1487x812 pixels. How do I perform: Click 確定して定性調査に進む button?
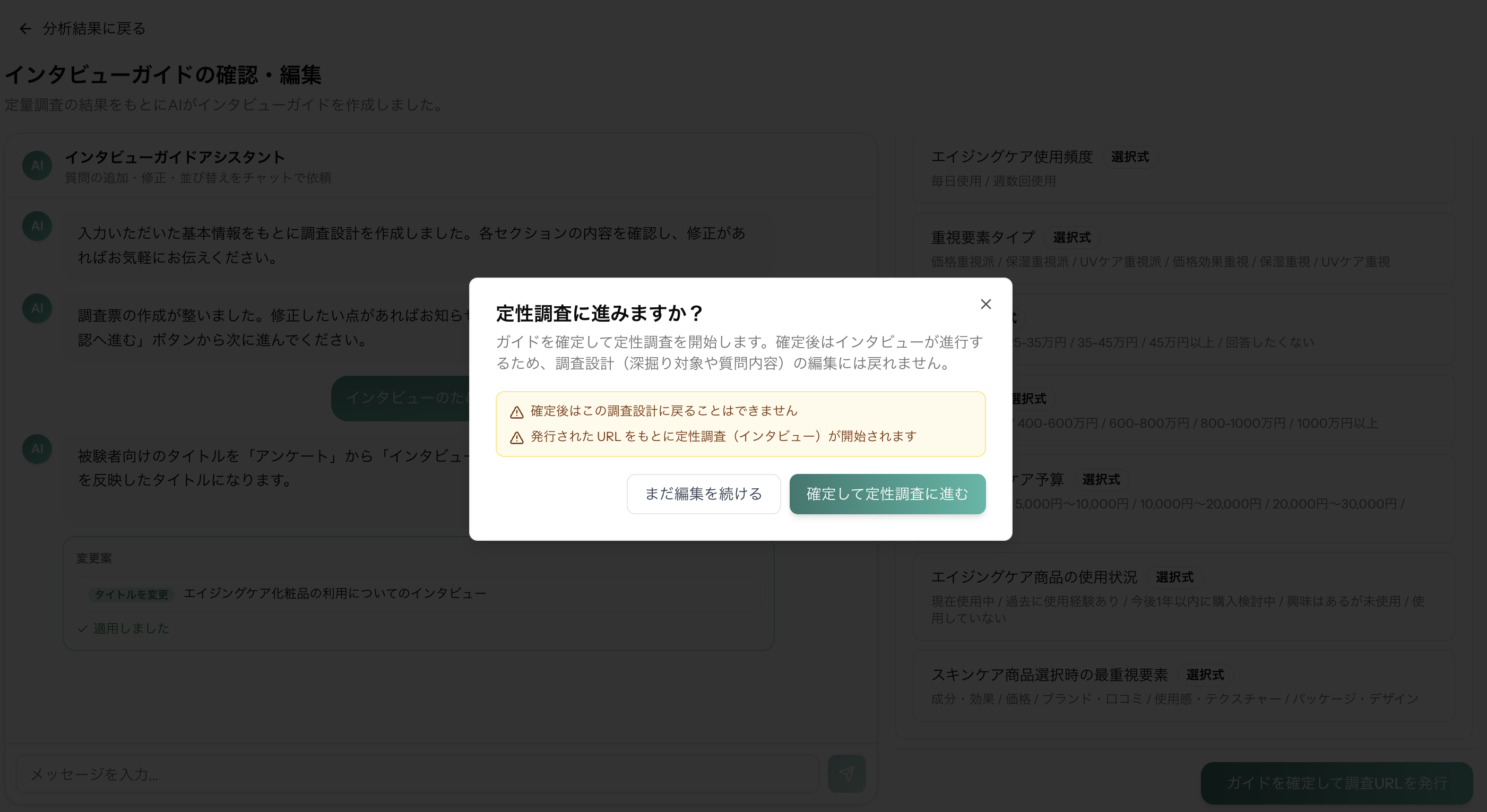887,494
